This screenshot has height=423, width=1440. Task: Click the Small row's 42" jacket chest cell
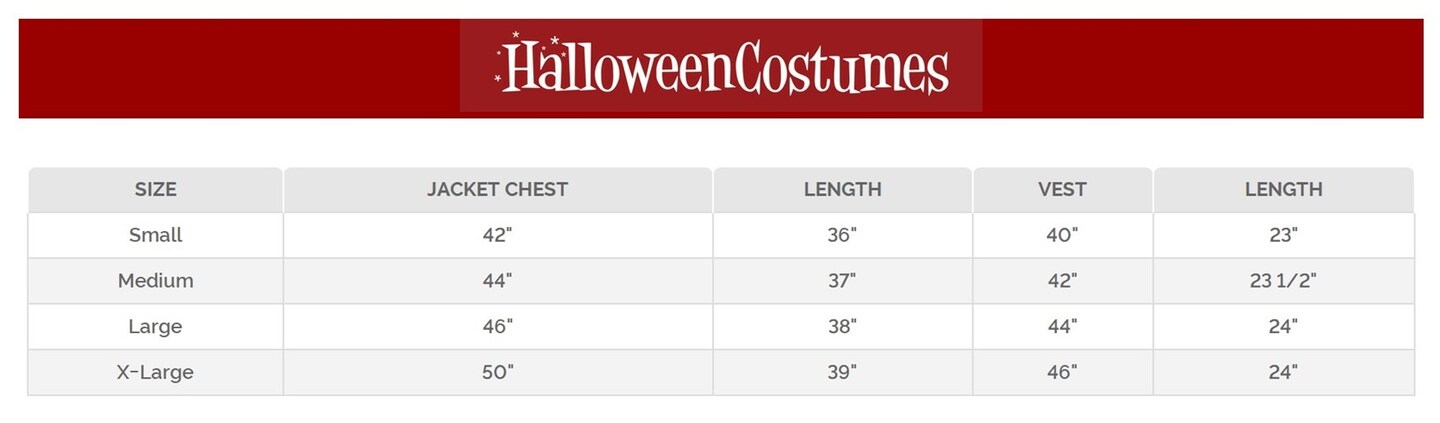pos(497,235)
